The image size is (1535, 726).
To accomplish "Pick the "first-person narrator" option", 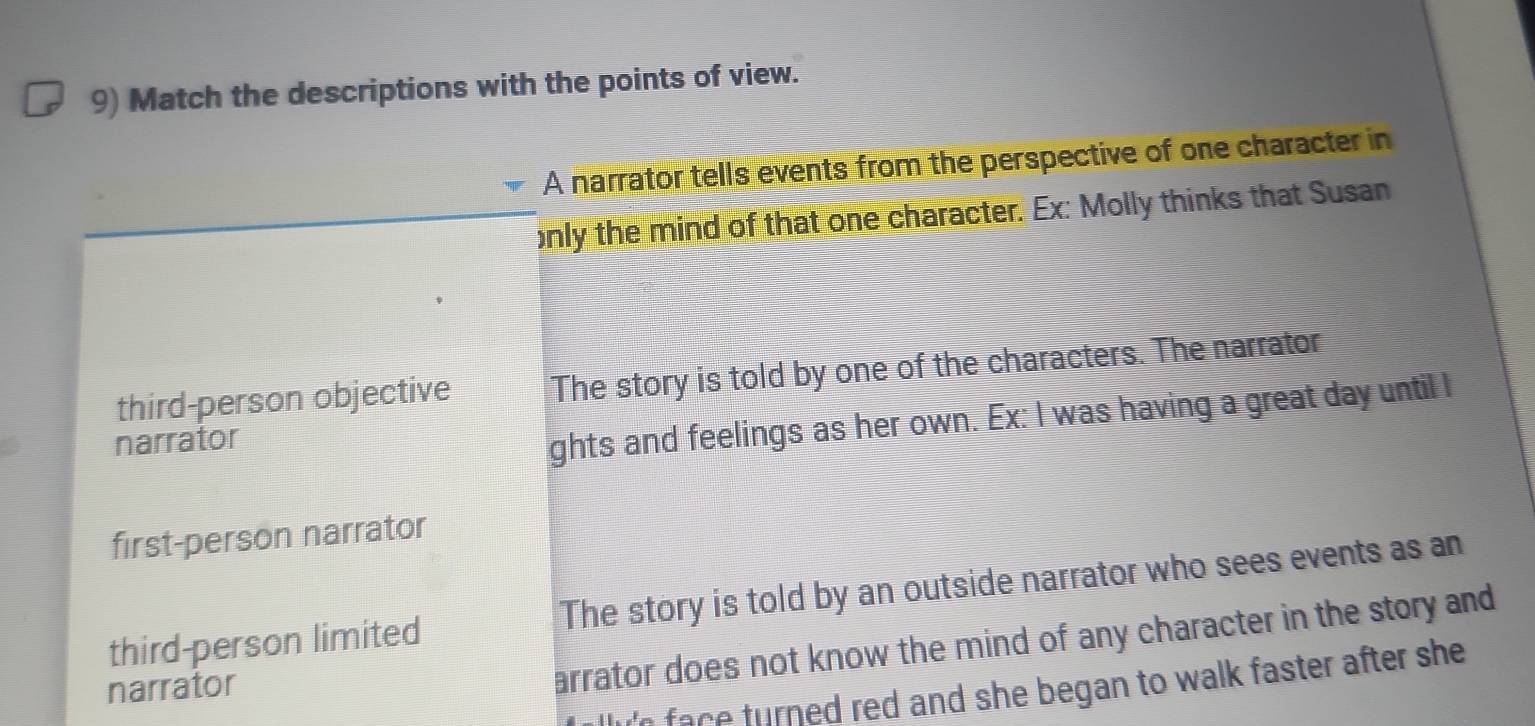I will [x=270, y=531].
